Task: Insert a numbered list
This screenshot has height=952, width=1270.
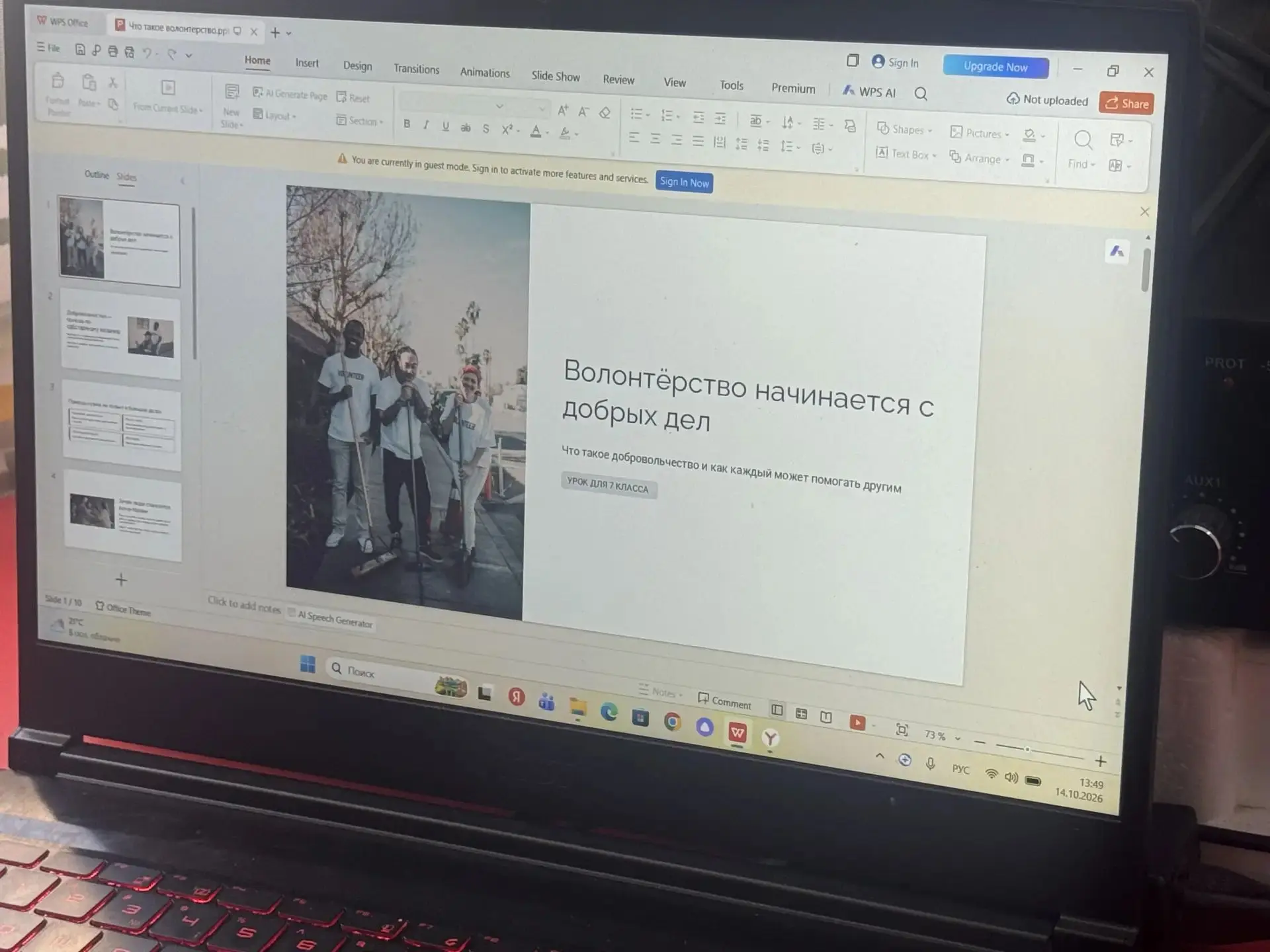Action: click(667, 116)
